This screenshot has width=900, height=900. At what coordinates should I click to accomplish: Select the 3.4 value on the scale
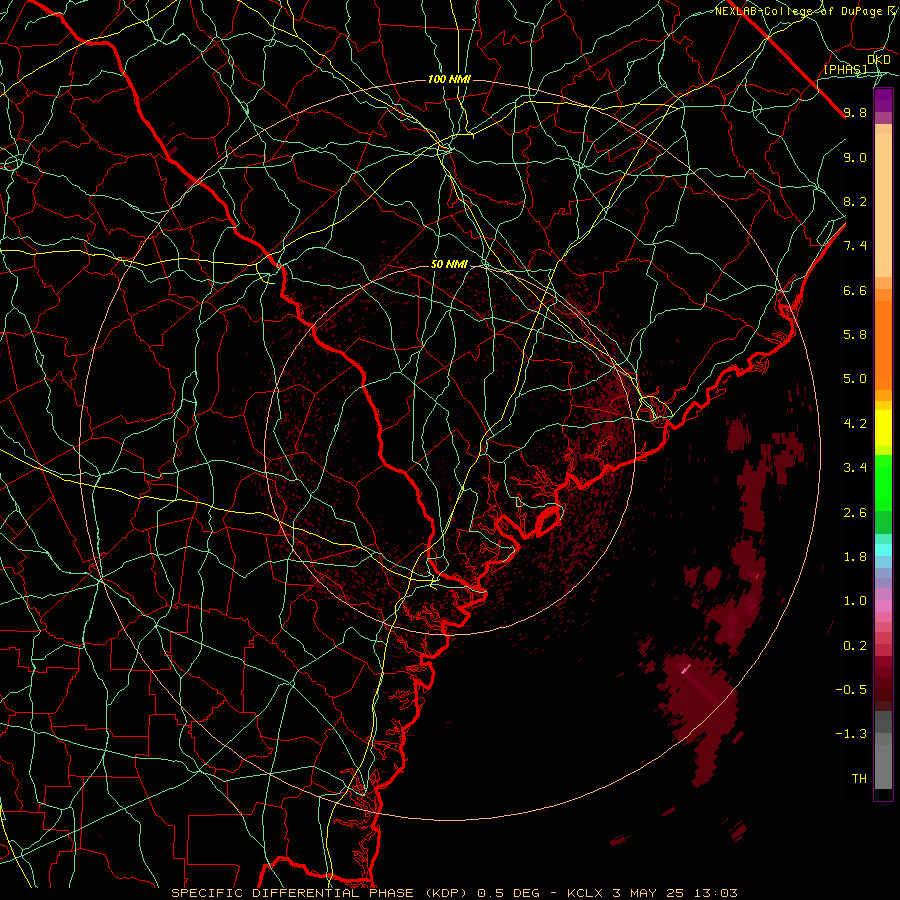[855, 468]
